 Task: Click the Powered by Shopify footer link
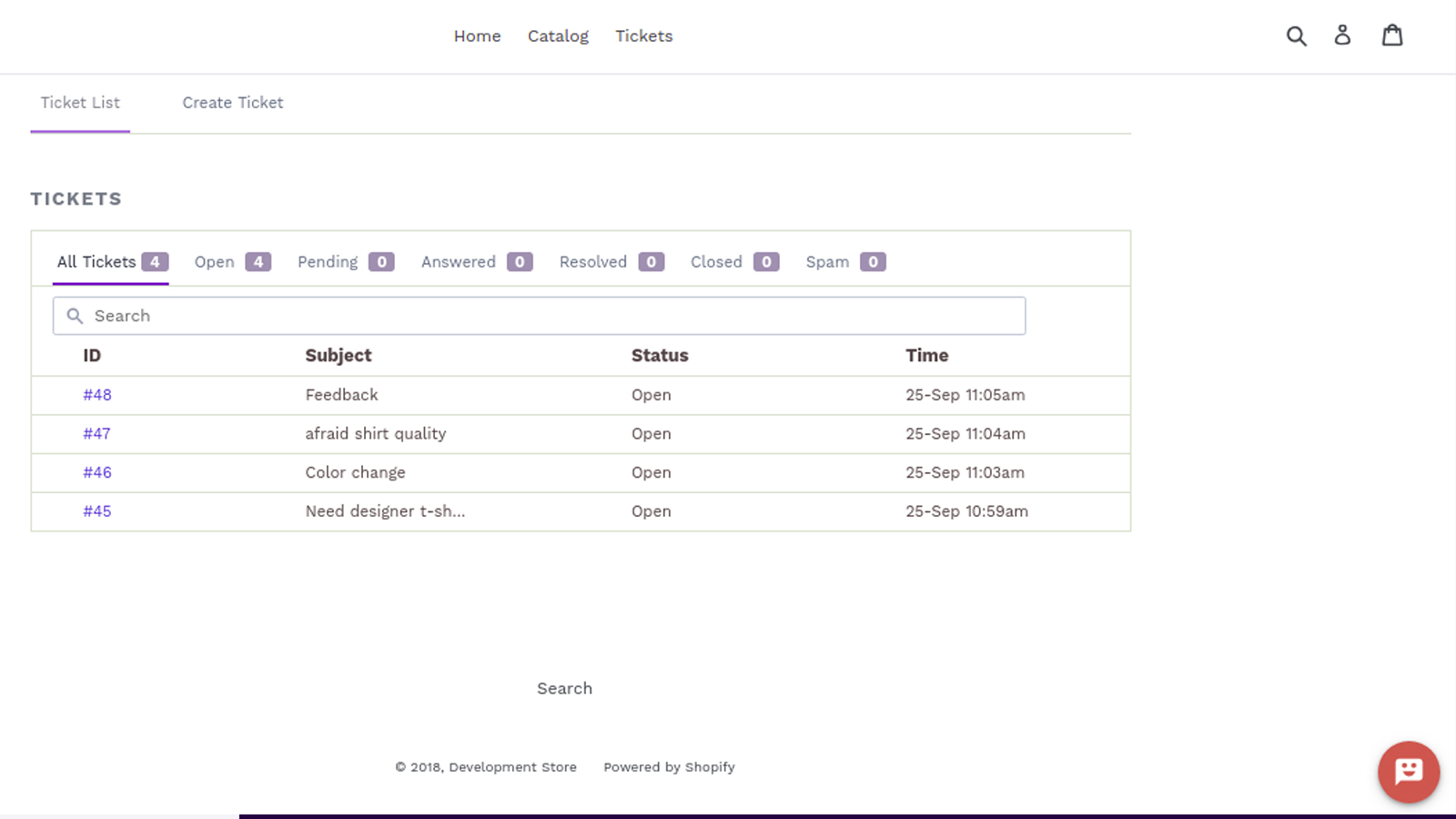669,767
